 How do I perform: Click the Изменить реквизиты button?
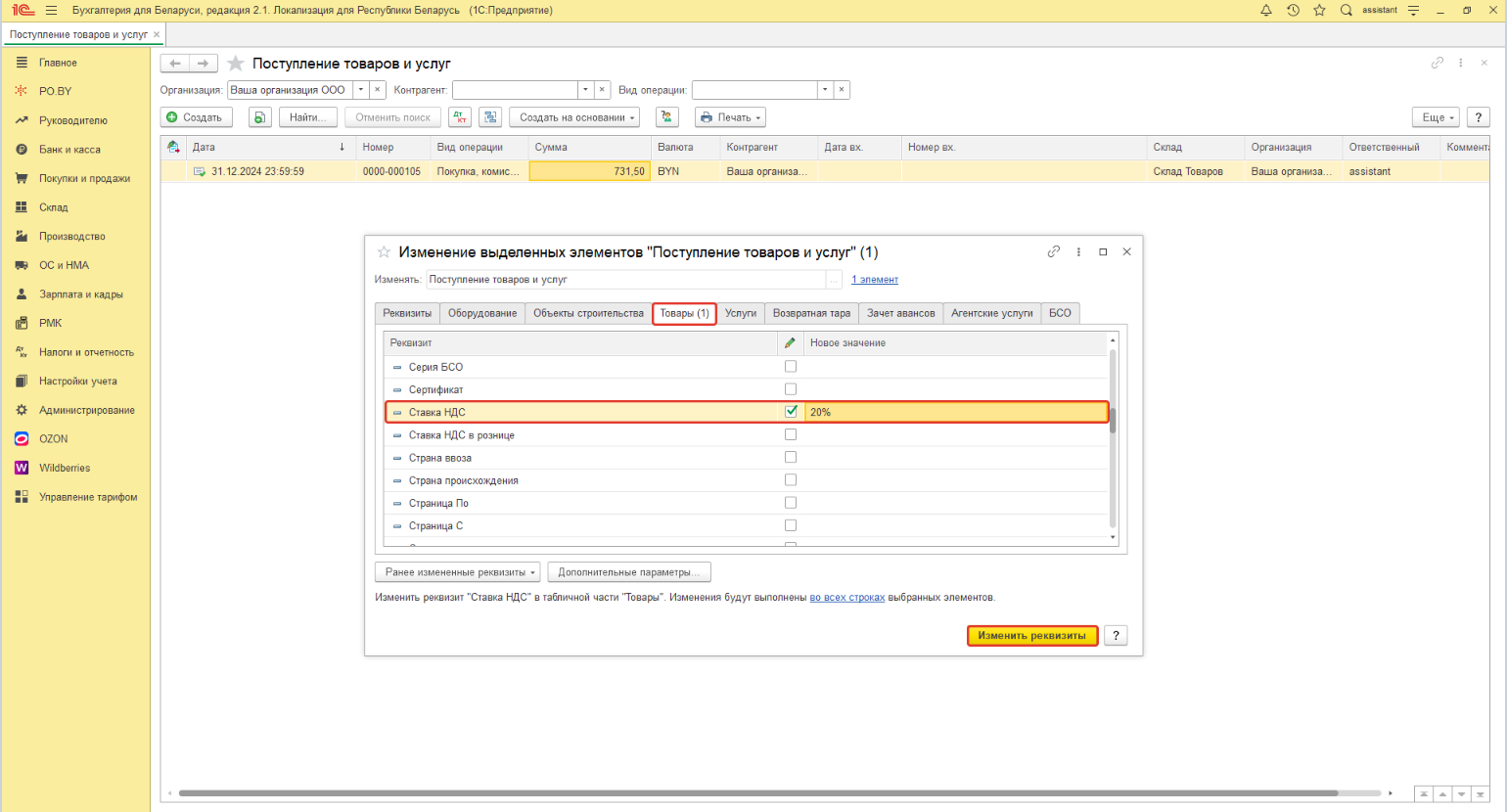pyautogui.click(x=1031, y=636)
